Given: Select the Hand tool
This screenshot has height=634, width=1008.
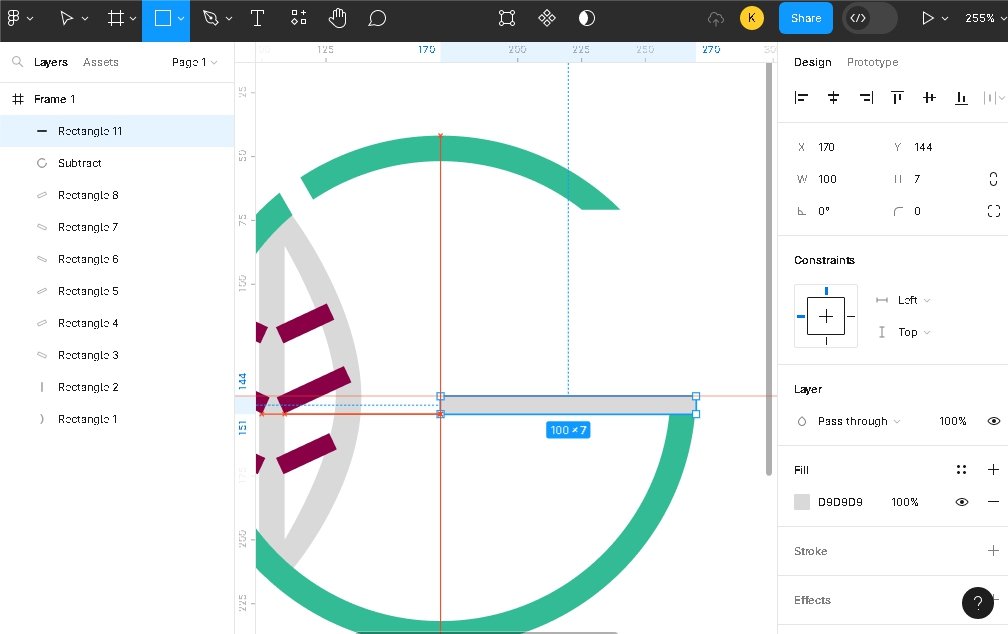Looking at the screenshot, I should (338, 18).
